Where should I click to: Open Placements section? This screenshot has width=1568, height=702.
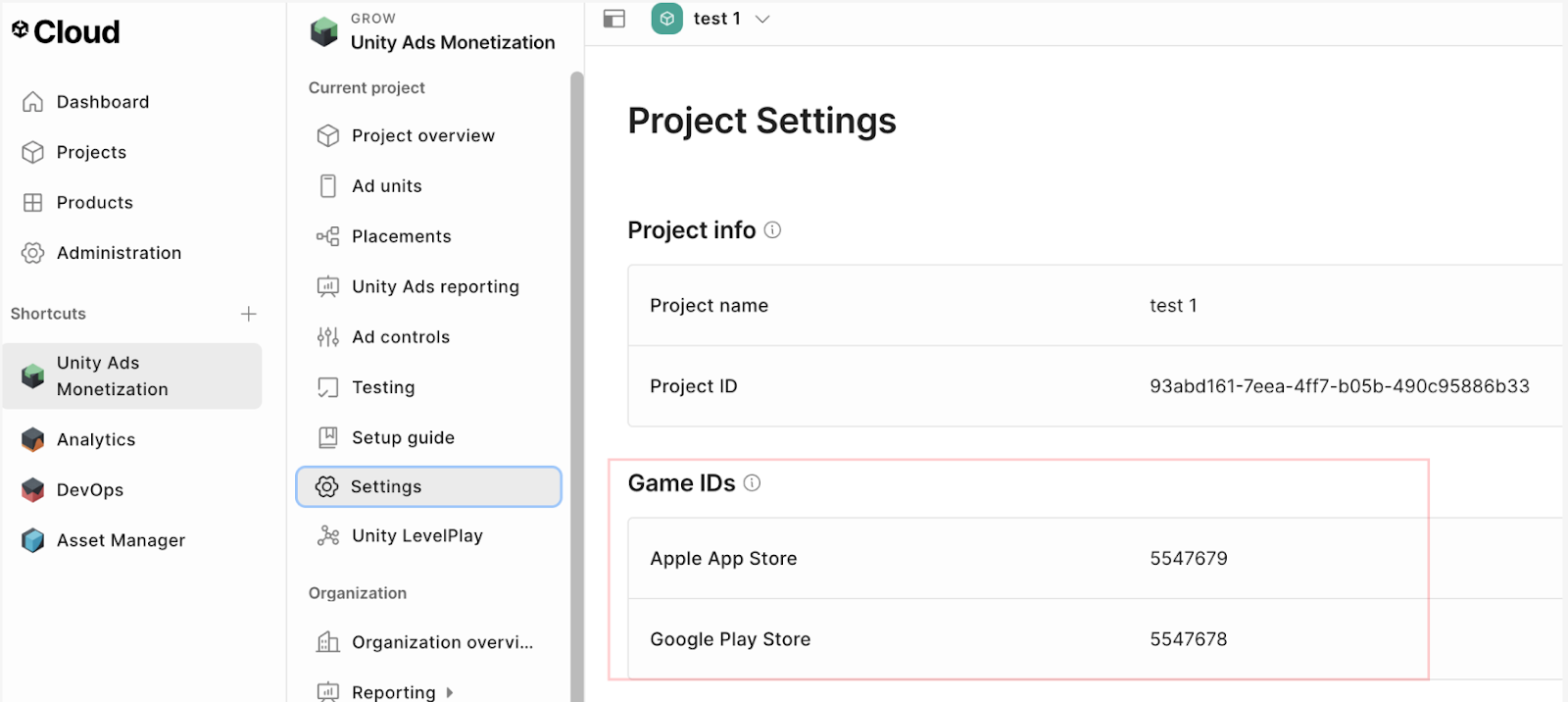(x=402, y=236)
